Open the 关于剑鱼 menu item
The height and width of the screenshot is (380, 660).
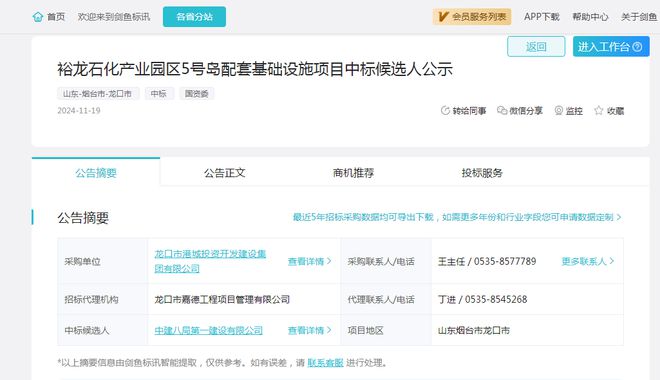click(x=639, y=17)
